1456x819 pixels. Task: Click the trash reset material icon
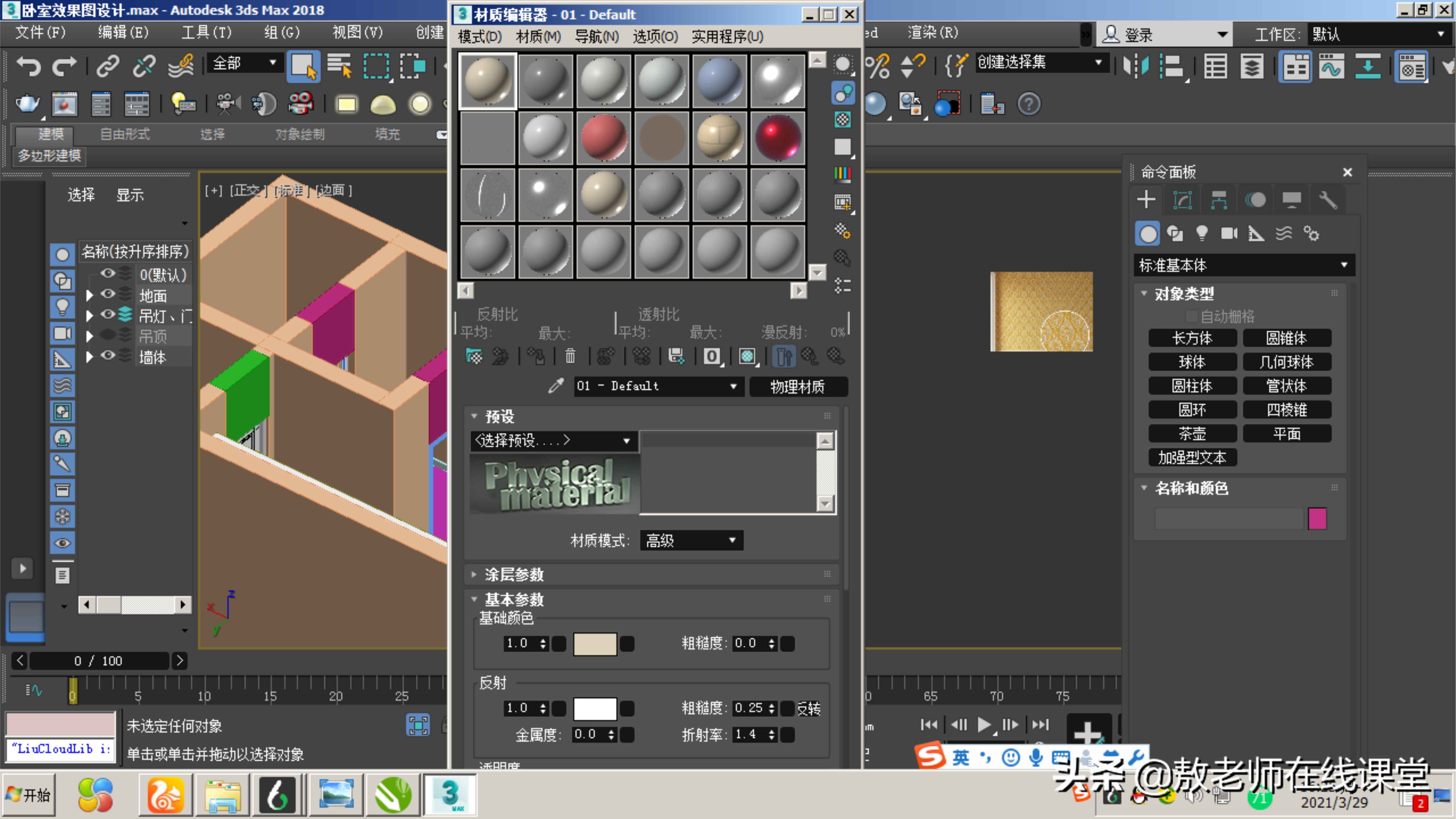pyautogui.click(x=570, y=356)
